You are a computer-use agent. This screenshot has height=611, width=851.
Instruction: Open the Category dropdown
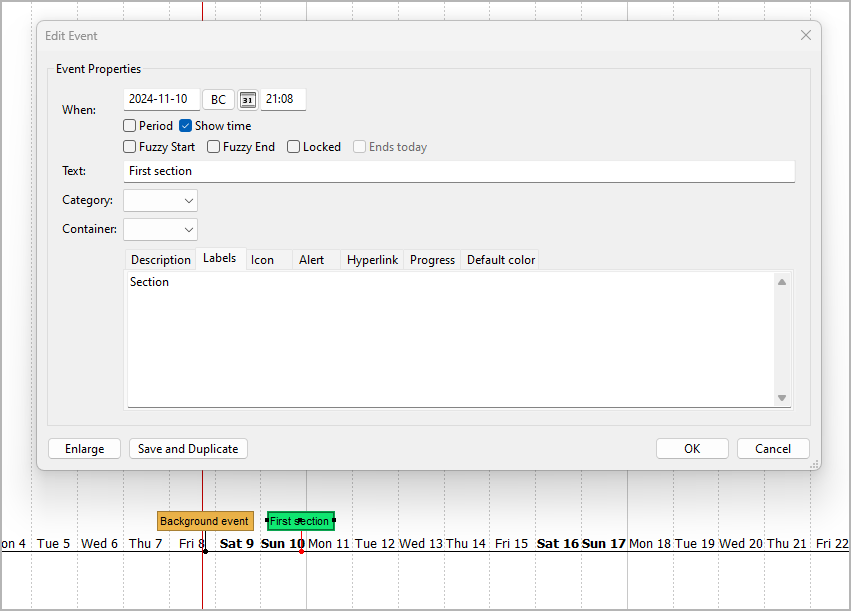point(160,200)
